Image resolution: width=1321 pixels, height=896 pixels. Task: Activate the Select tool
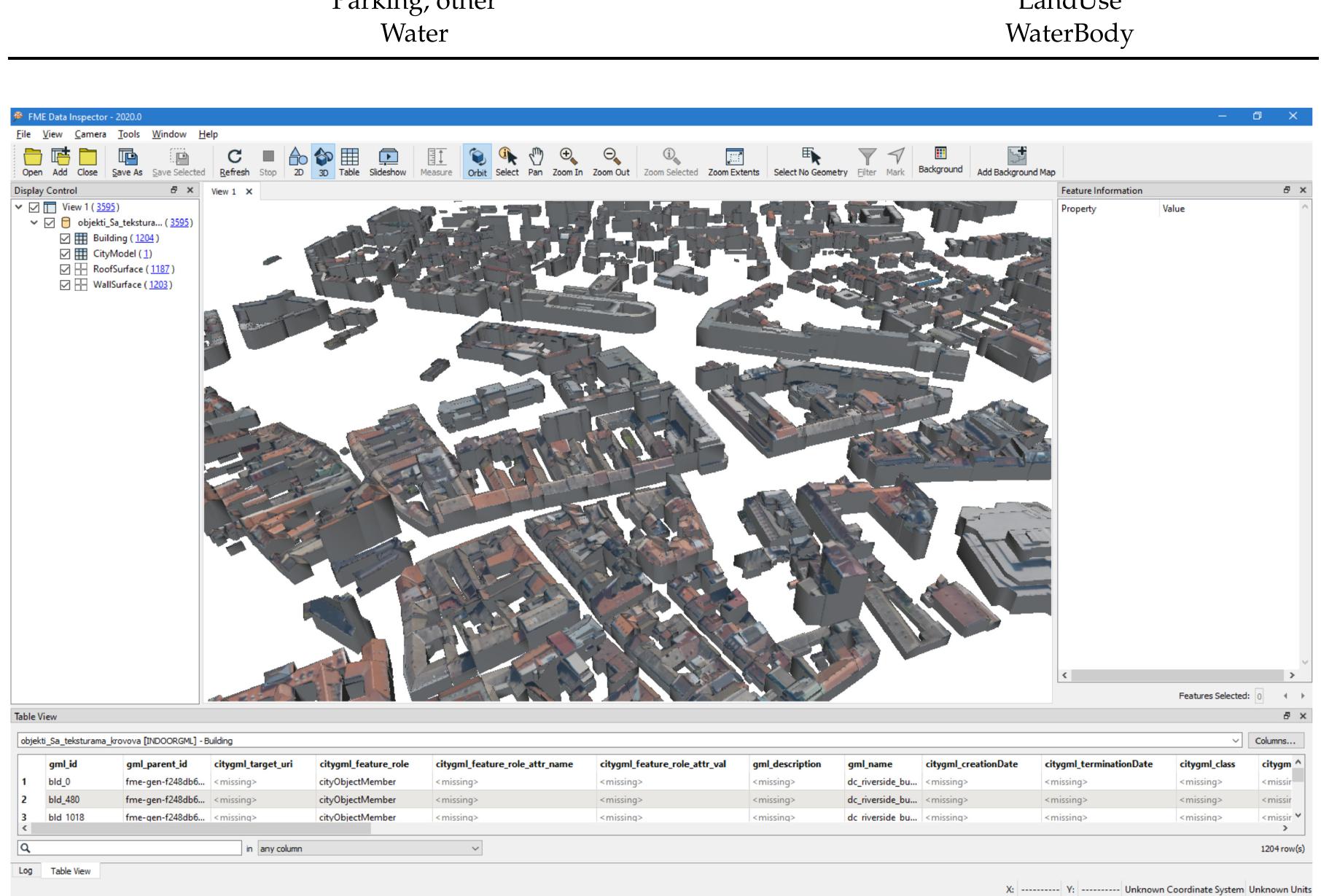point(507,162)
